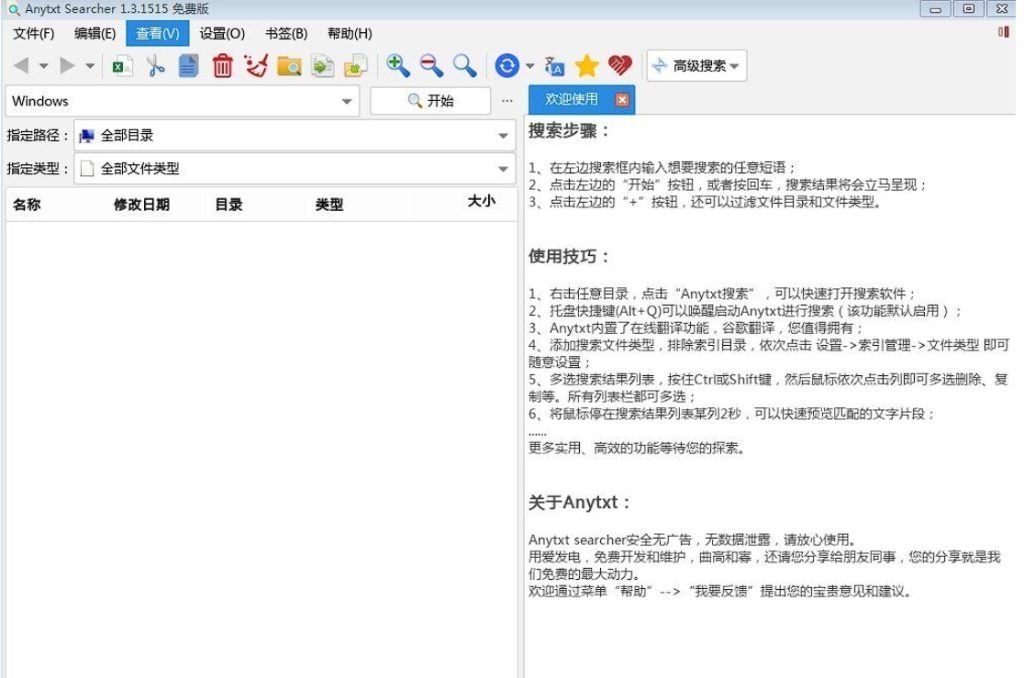Image resolution: width=1024 pixels, height=678 pixels.
Task: Click the translate icon in toolbar
Action: 554,66
